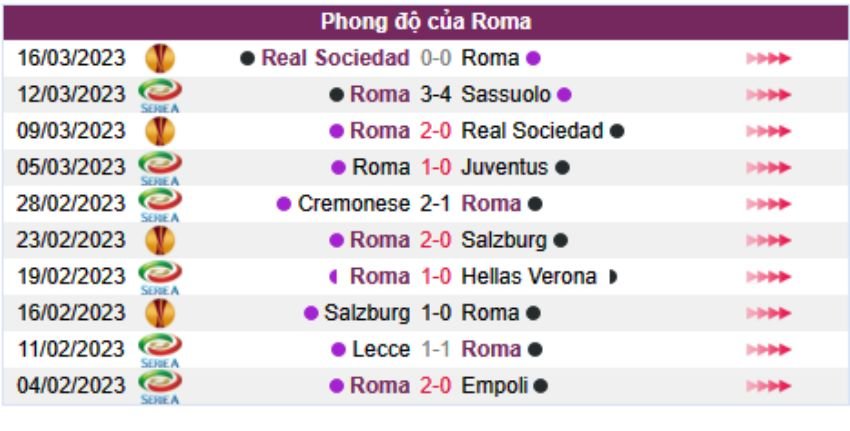Click the Europa League icon beside 16/02/2023
The width and height of the screenshot is (850, 431).
[x=159, y=313]
